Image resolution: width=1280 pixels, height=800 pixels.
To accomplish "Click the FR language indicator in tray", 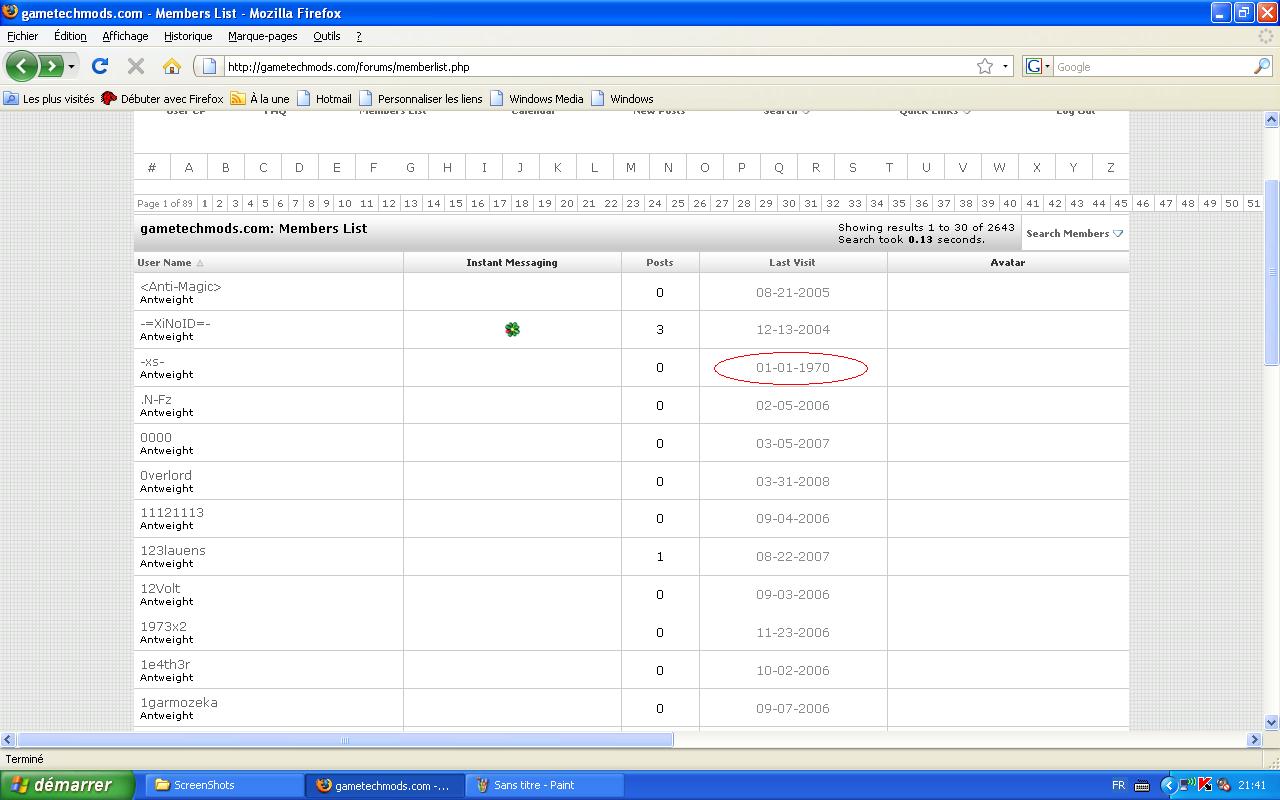I will pos(1118,785).
